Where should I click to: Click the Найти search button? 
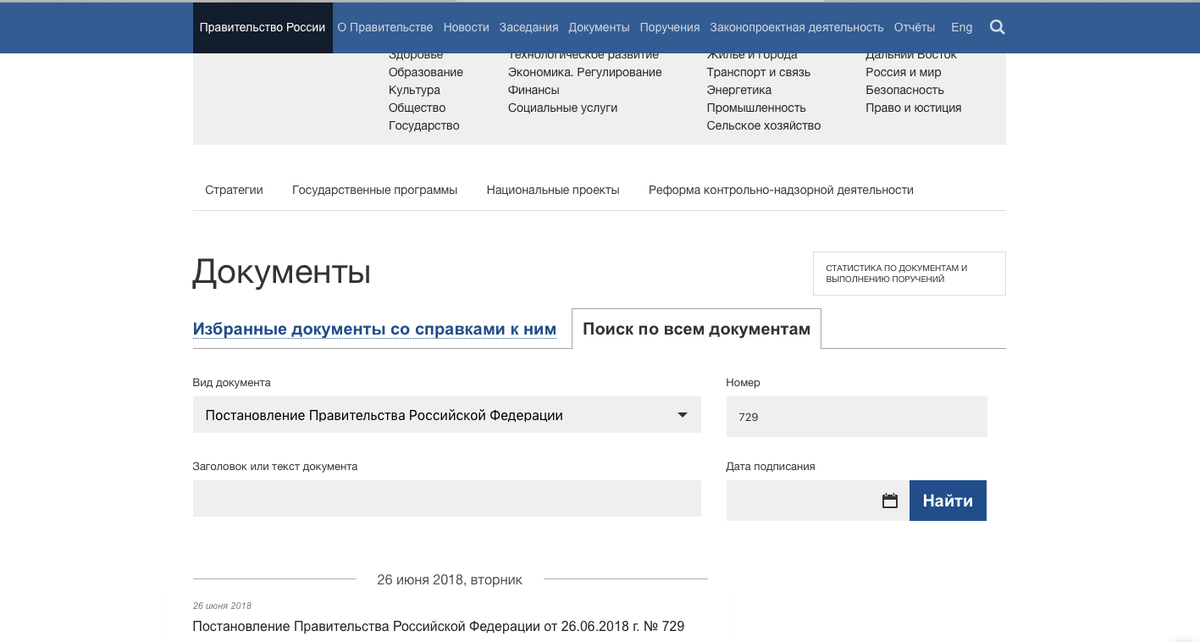pos(948,501)
